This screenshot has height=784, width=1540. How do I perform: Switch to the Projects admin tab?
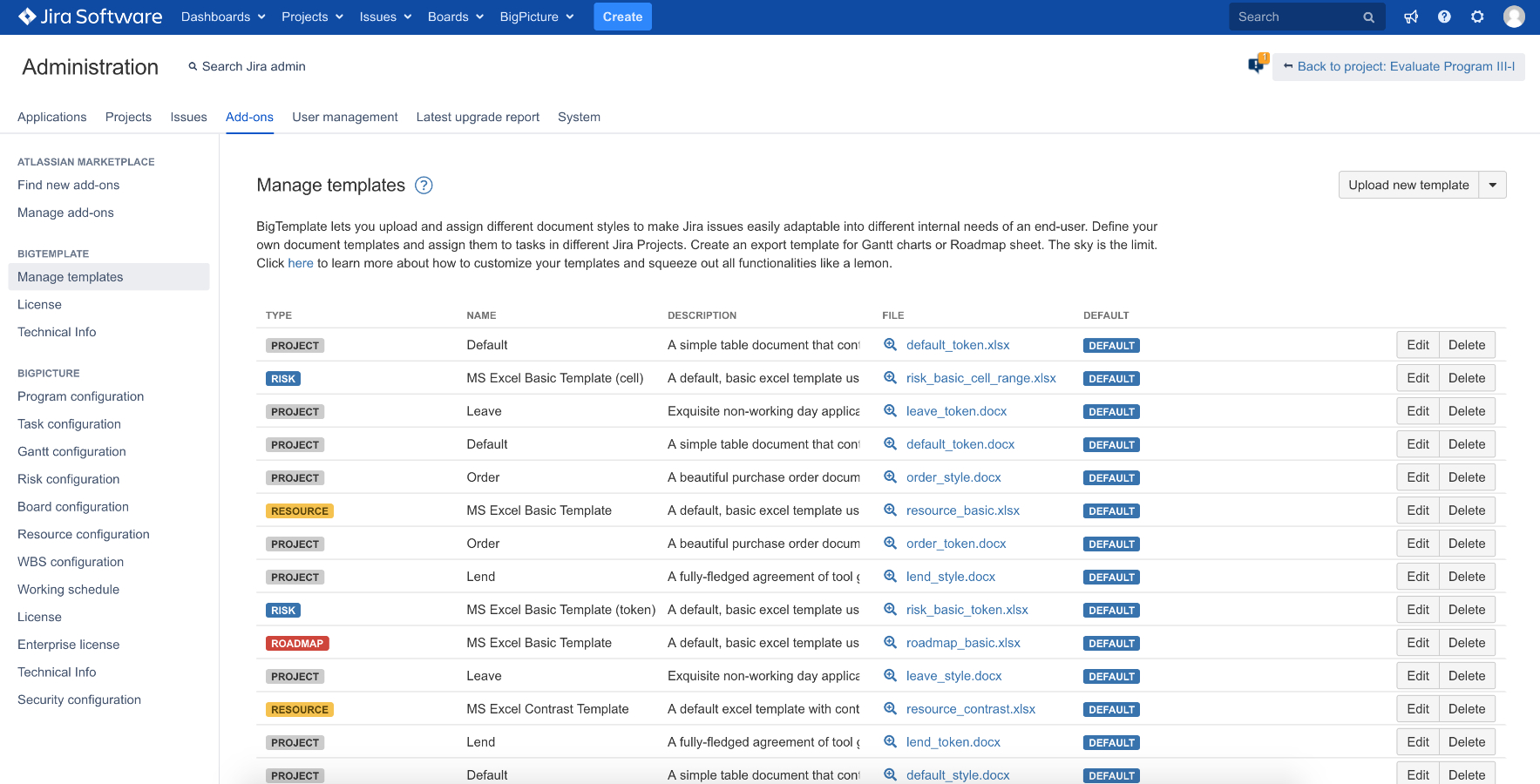point(128,117)
